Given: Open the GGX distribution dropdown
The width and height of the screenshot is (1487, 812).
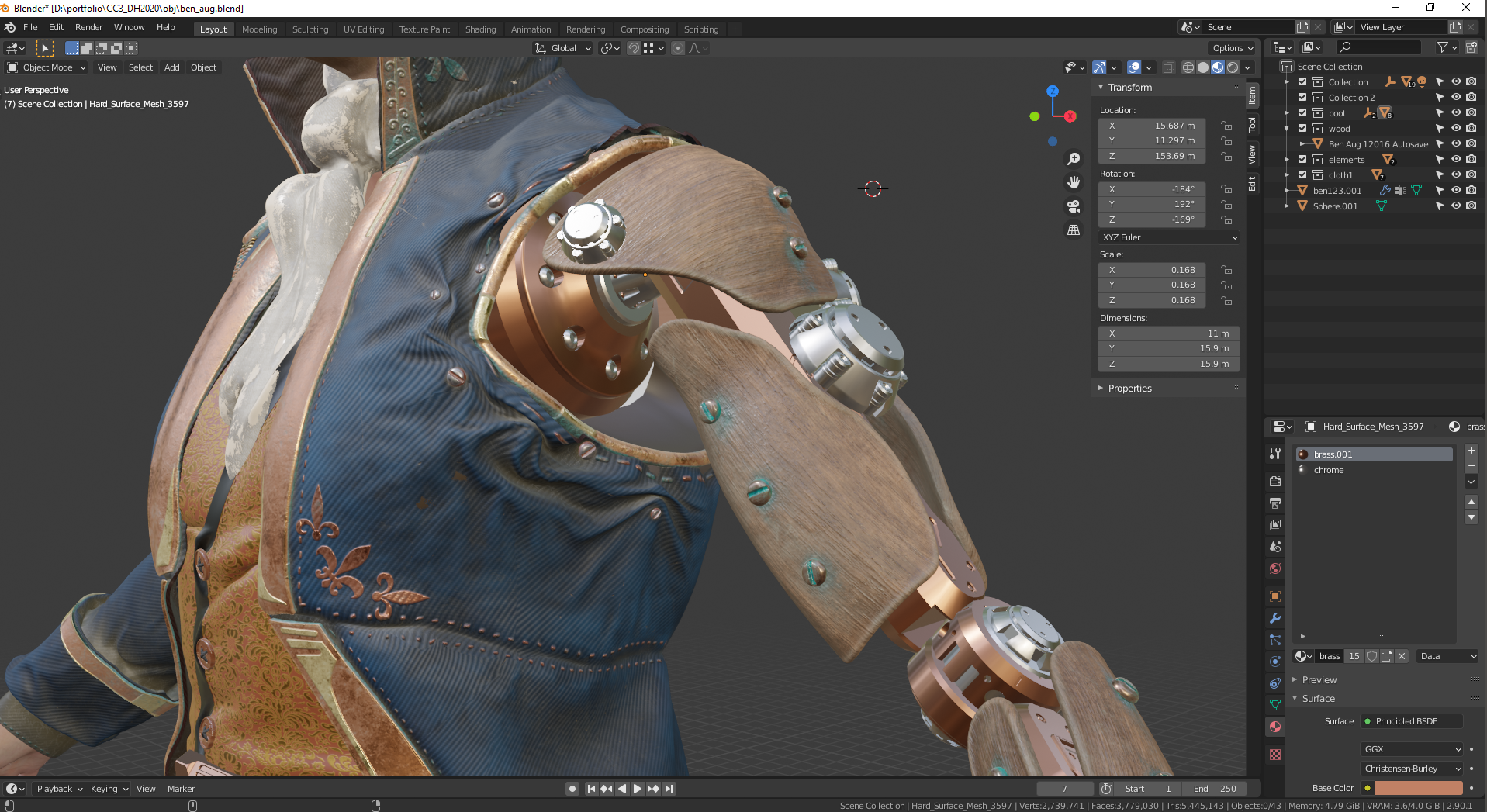Looking at the screenshot, I should click(x=1412, y=749).
